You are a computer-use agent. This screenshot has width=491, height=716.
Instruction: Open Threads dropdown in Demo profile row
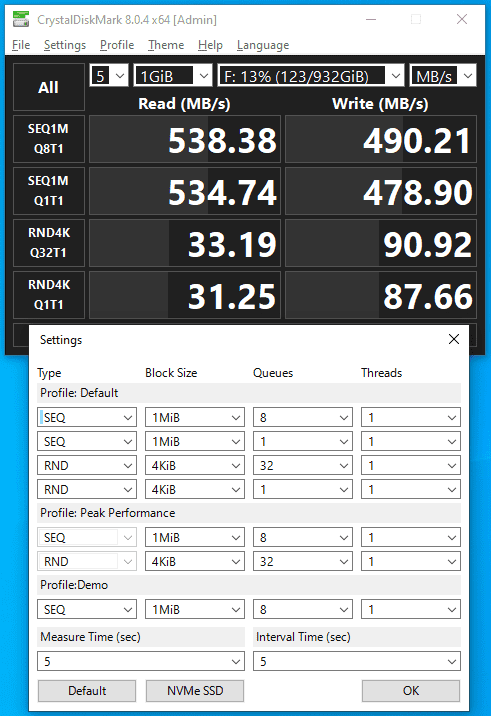coord(411,610)
